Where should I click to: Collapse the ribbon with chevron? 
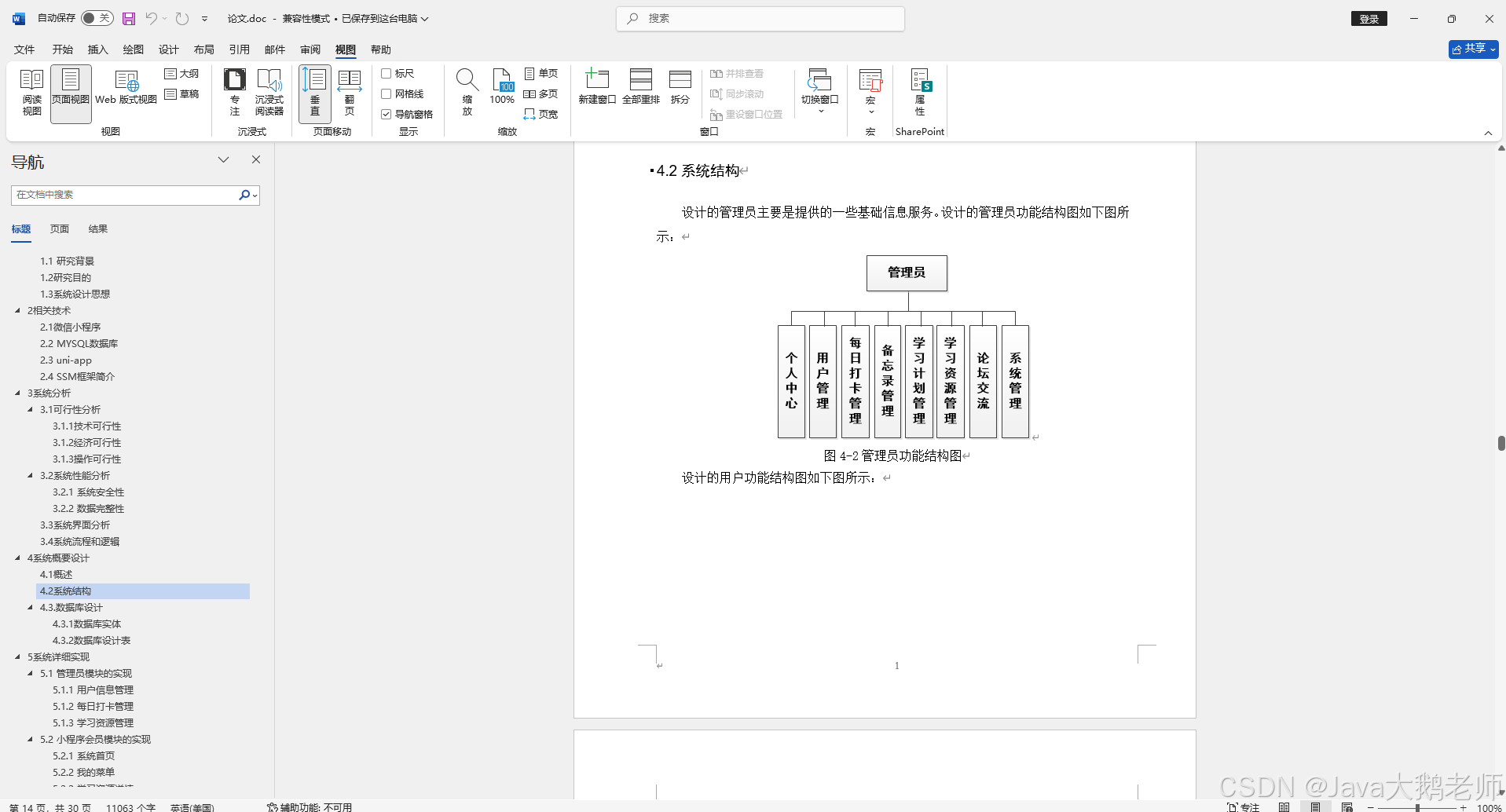tap(1488, 133)
